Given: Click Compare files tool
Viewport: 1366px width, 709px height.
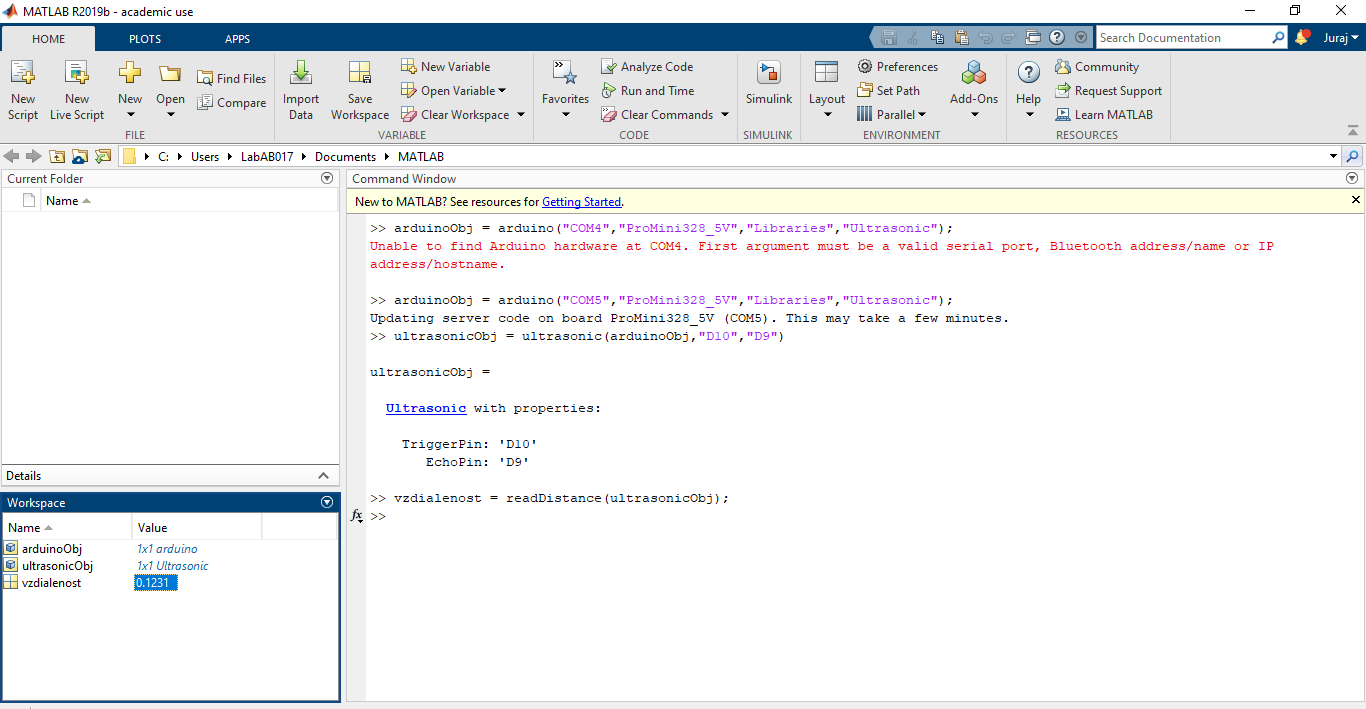Looking at the screenshot, I should tap(231, 102).
